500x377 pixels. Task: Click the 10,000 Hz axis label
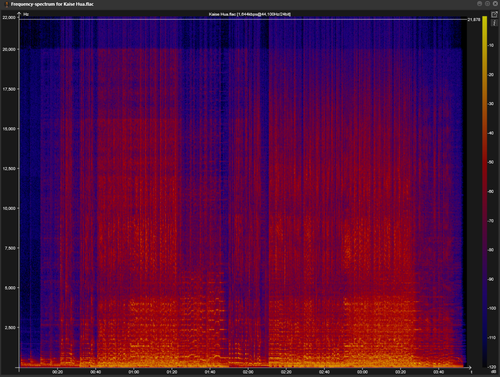(x=9, y=208)
